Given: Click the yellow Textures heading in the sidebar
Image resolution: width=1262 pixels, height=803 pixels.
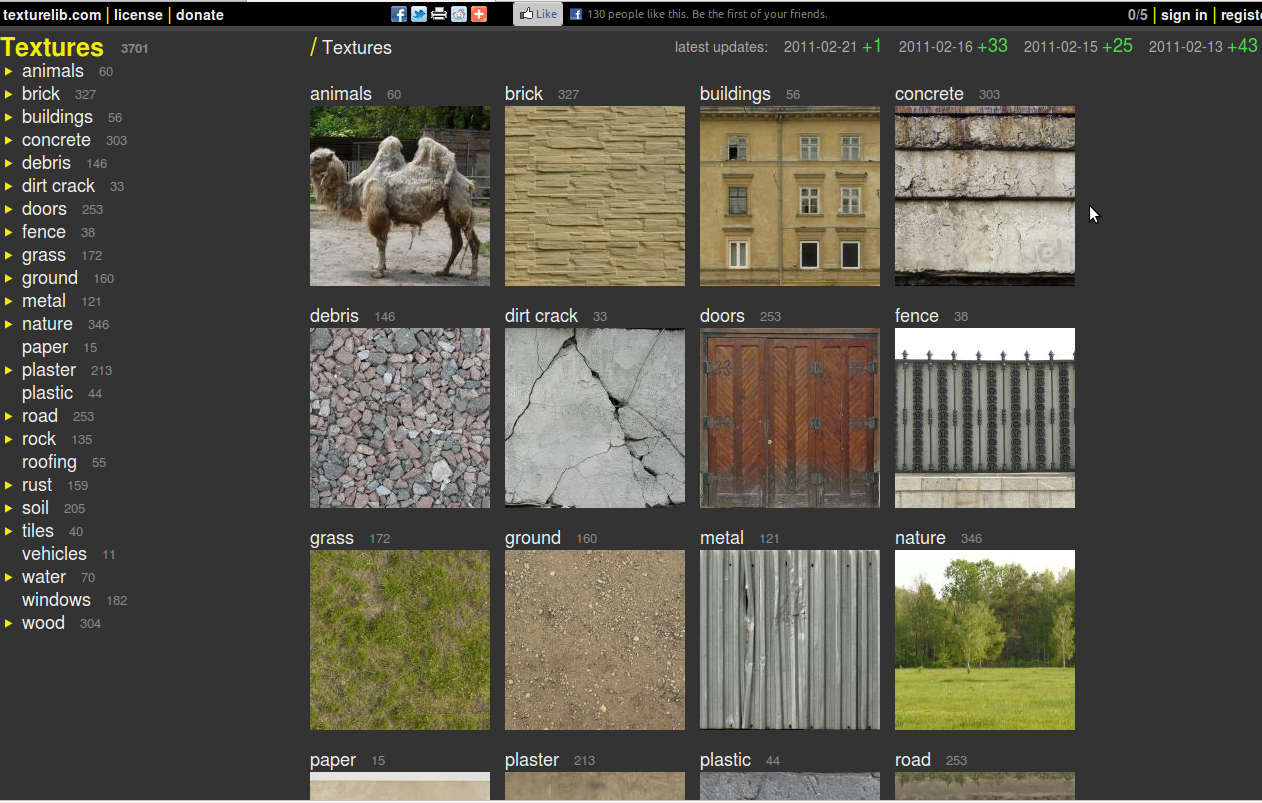Looking at the screenshot, I should tap(53, 47).
